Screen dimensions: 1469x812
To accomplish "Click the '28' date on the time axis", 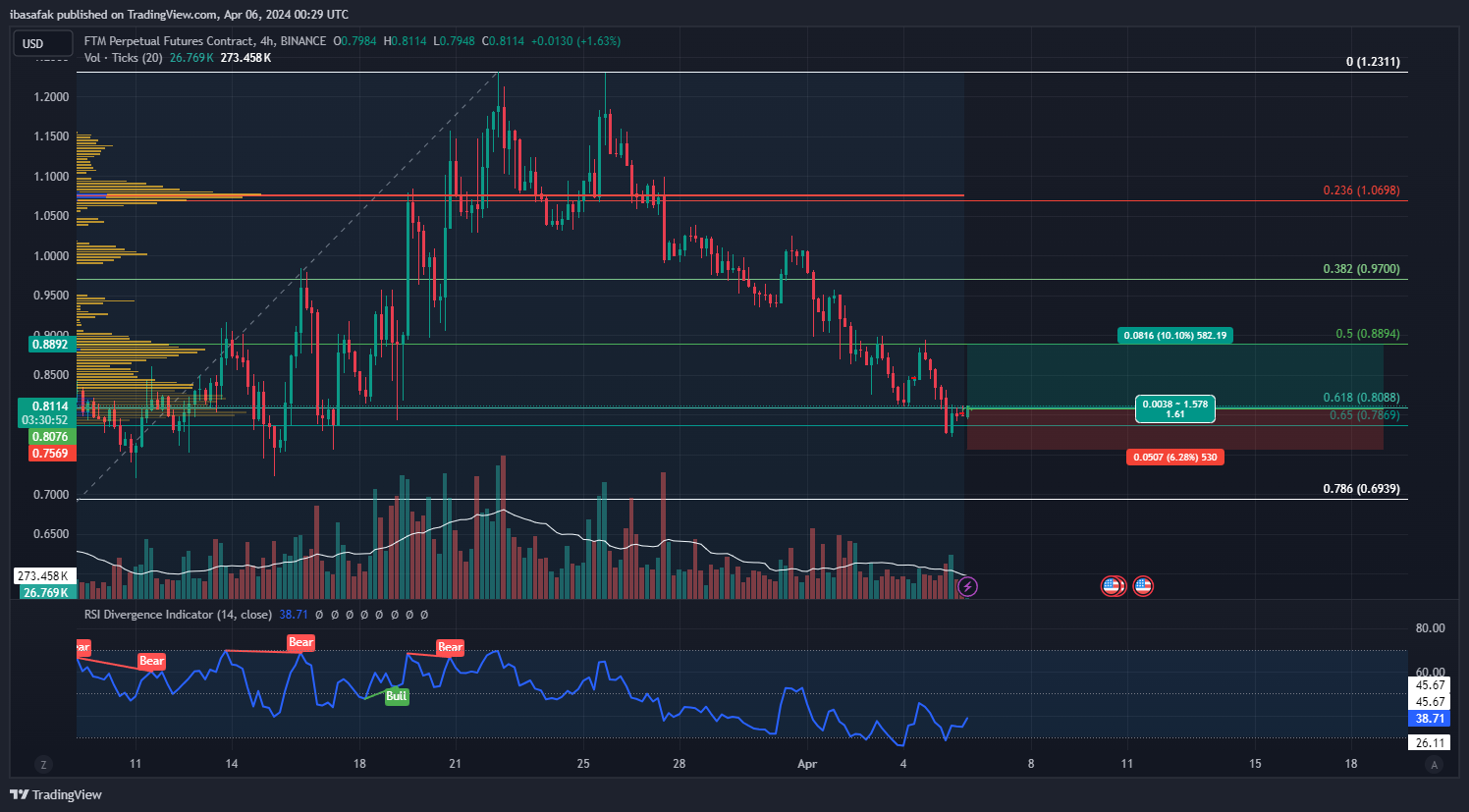I will pyautogui.click(x=680, y=764).
